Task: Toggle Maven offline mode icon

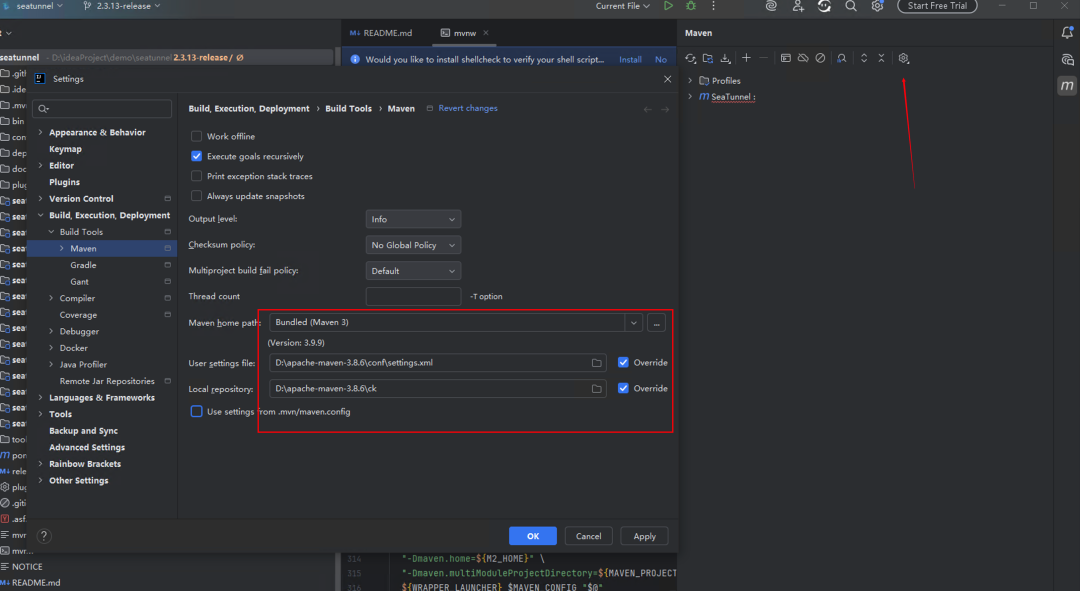Action: click(803, 59)
